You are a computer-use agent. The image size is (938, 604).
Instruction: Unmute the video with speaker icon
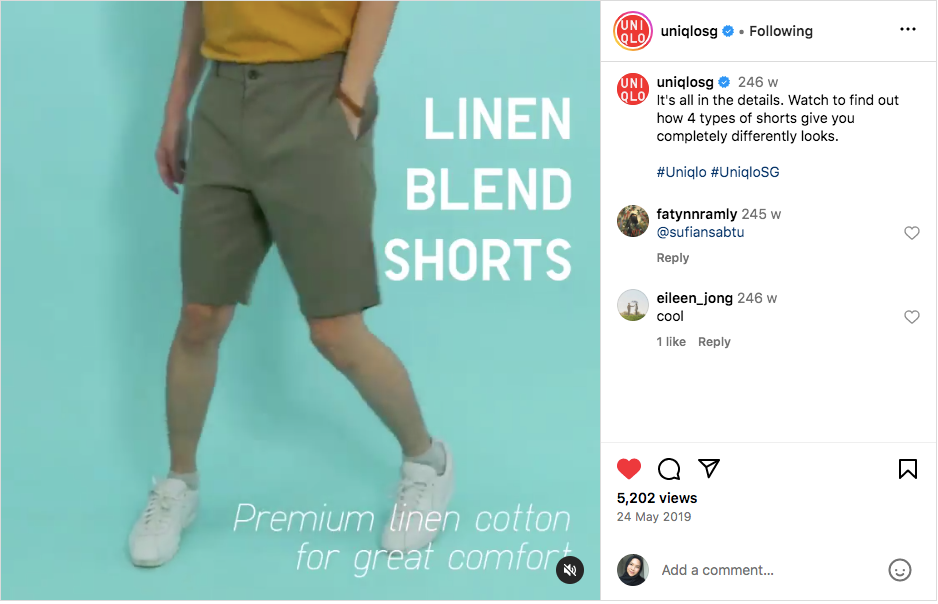[x=570, y=570]
